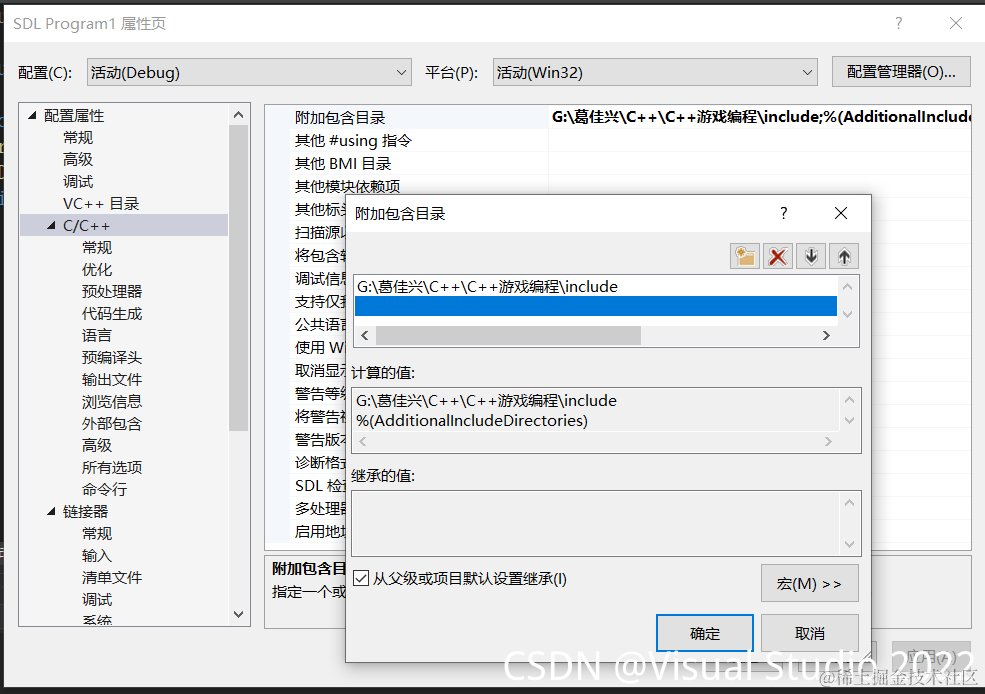Image resolution: width=985 pixels, height=694 pixels.
Task: Open the 平台 dropdown showing 活动(Win32)
Action: 655,72
